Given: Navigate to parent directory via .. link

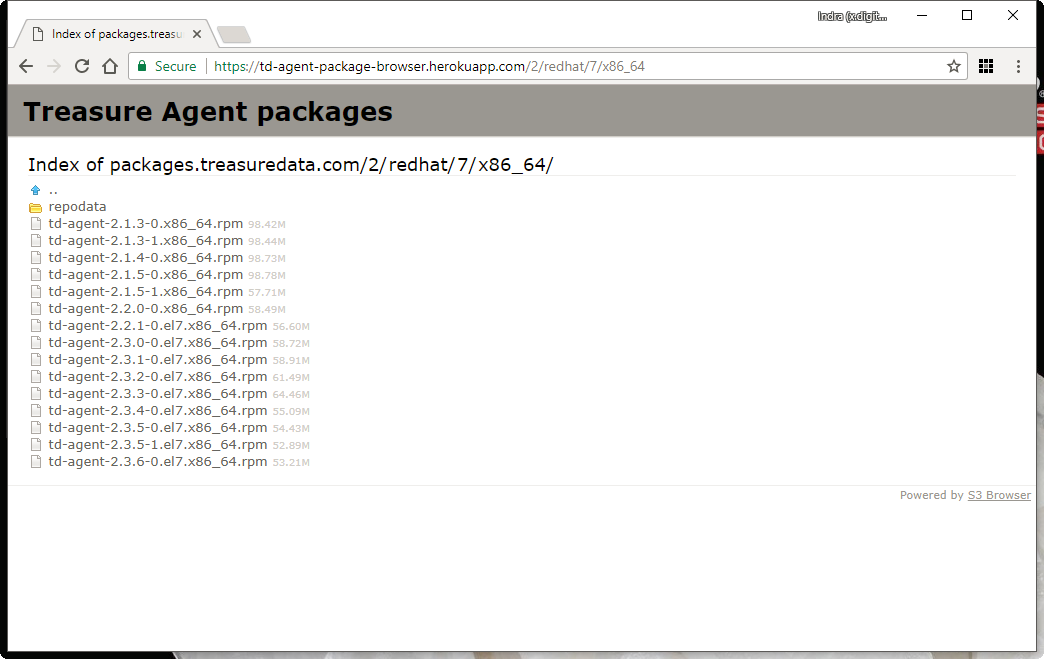Looking at the screenshot, I should pos(53,189).
